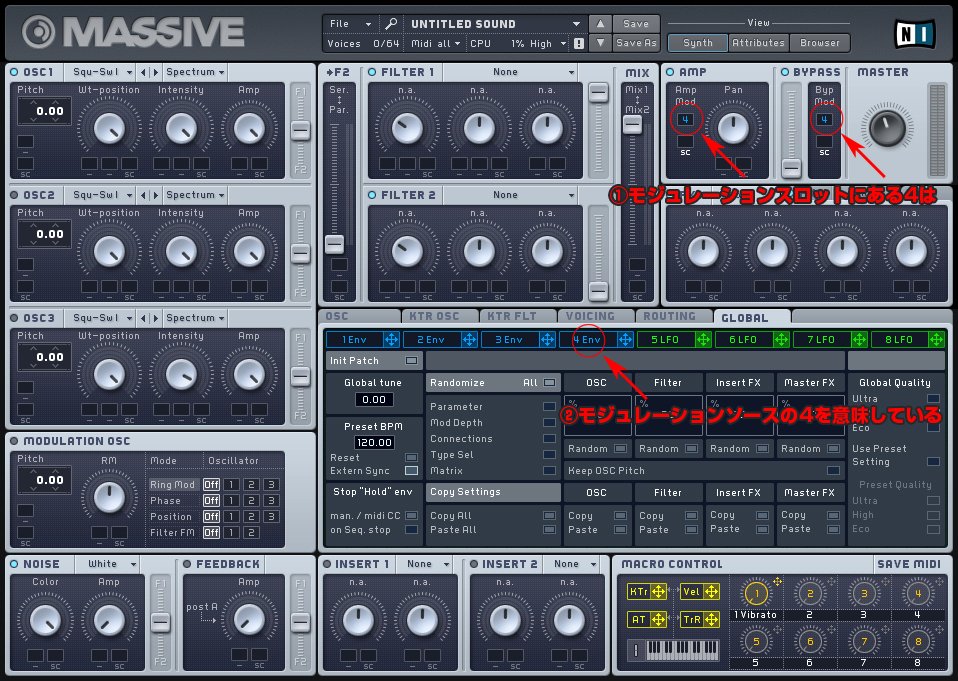Tick the Extern Sync checkbox
This screenshot has width=958, height=681.
411,470
